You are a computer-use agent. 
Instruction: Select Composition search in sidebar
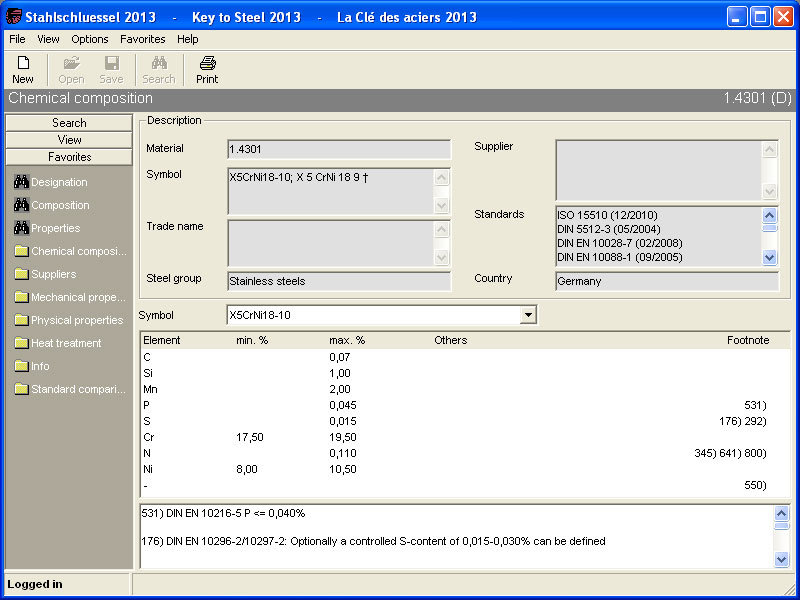pos(52,205)
